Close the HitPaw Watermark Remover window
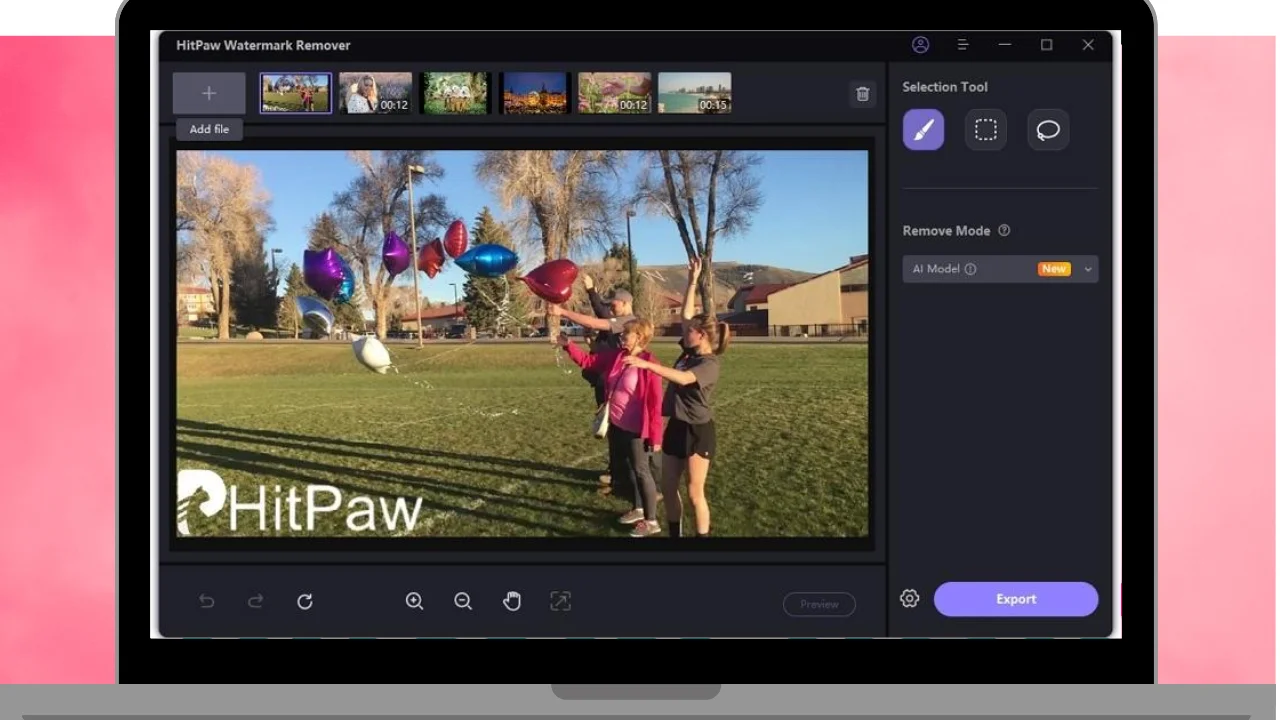Image resolution: width=1280 pixels, height=720 pixels. click(x=1088, y=45)
